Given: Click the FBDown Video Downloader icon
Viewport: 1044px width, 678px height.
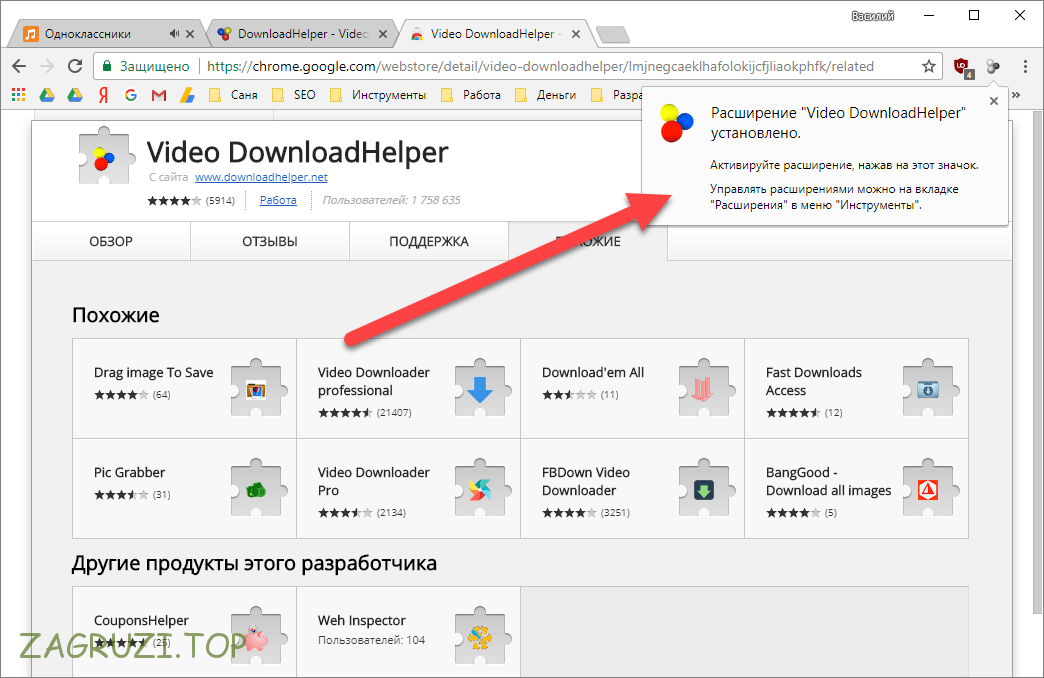Looking at the screenshot, I should coord(706,490).
